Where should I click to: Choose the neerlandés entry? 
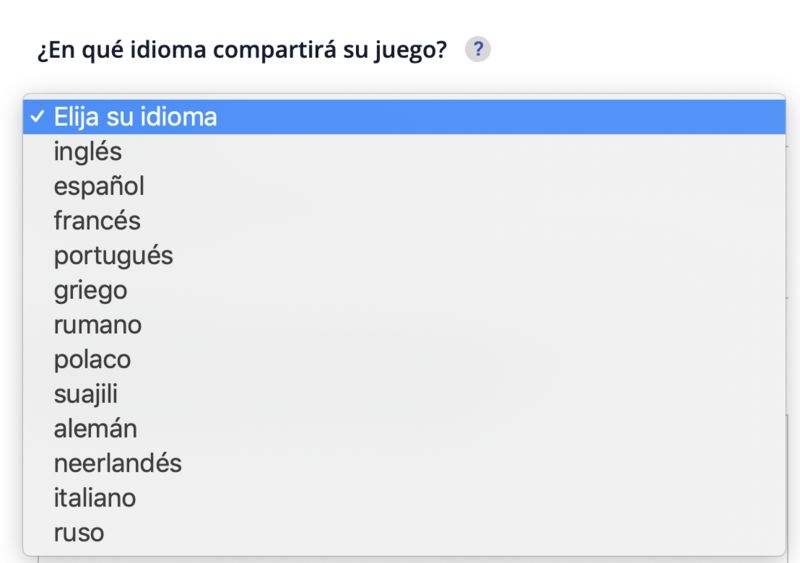[118, 464]
